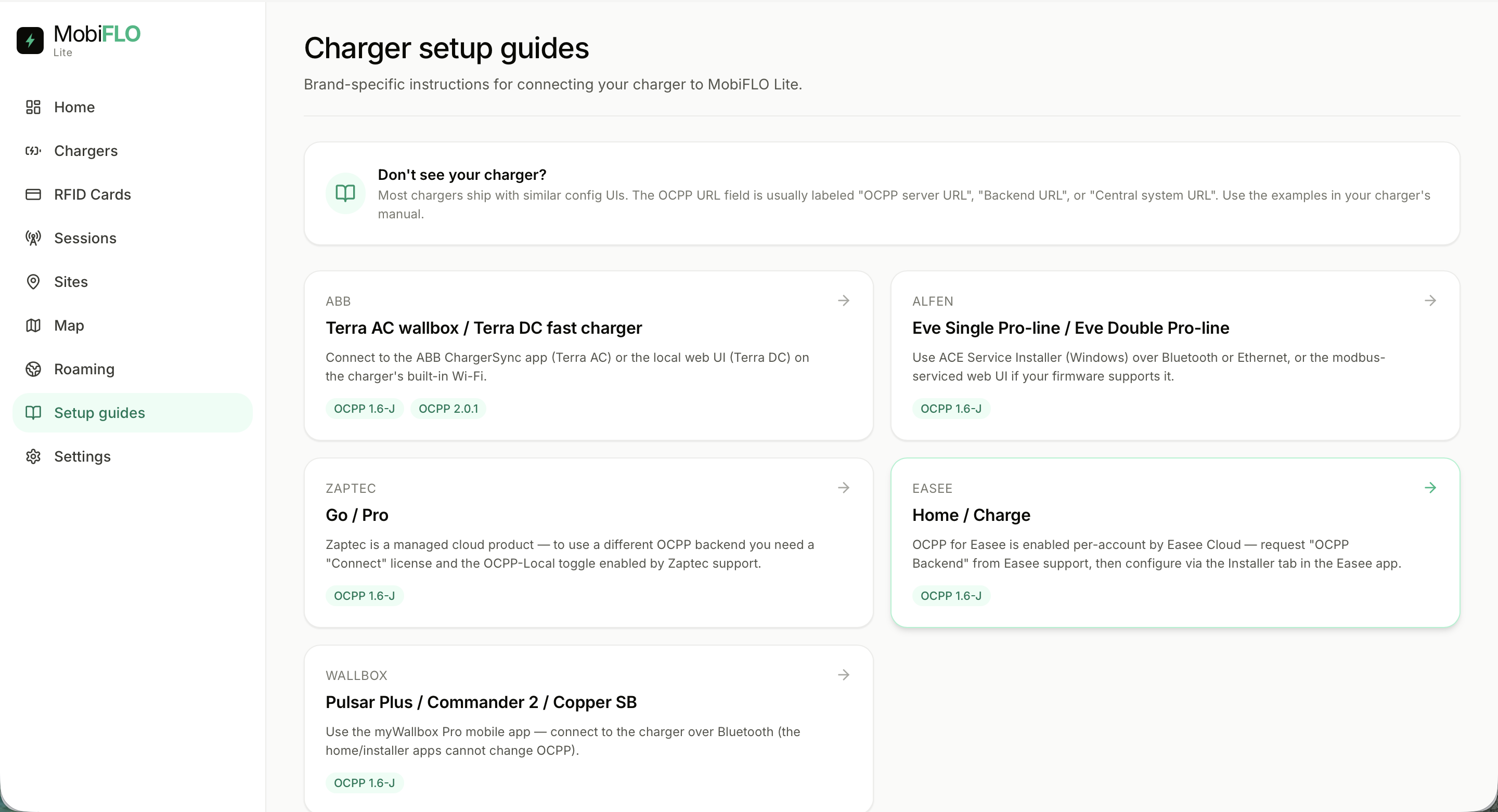Click the Sites location pin icon

(x=33, y=281)
